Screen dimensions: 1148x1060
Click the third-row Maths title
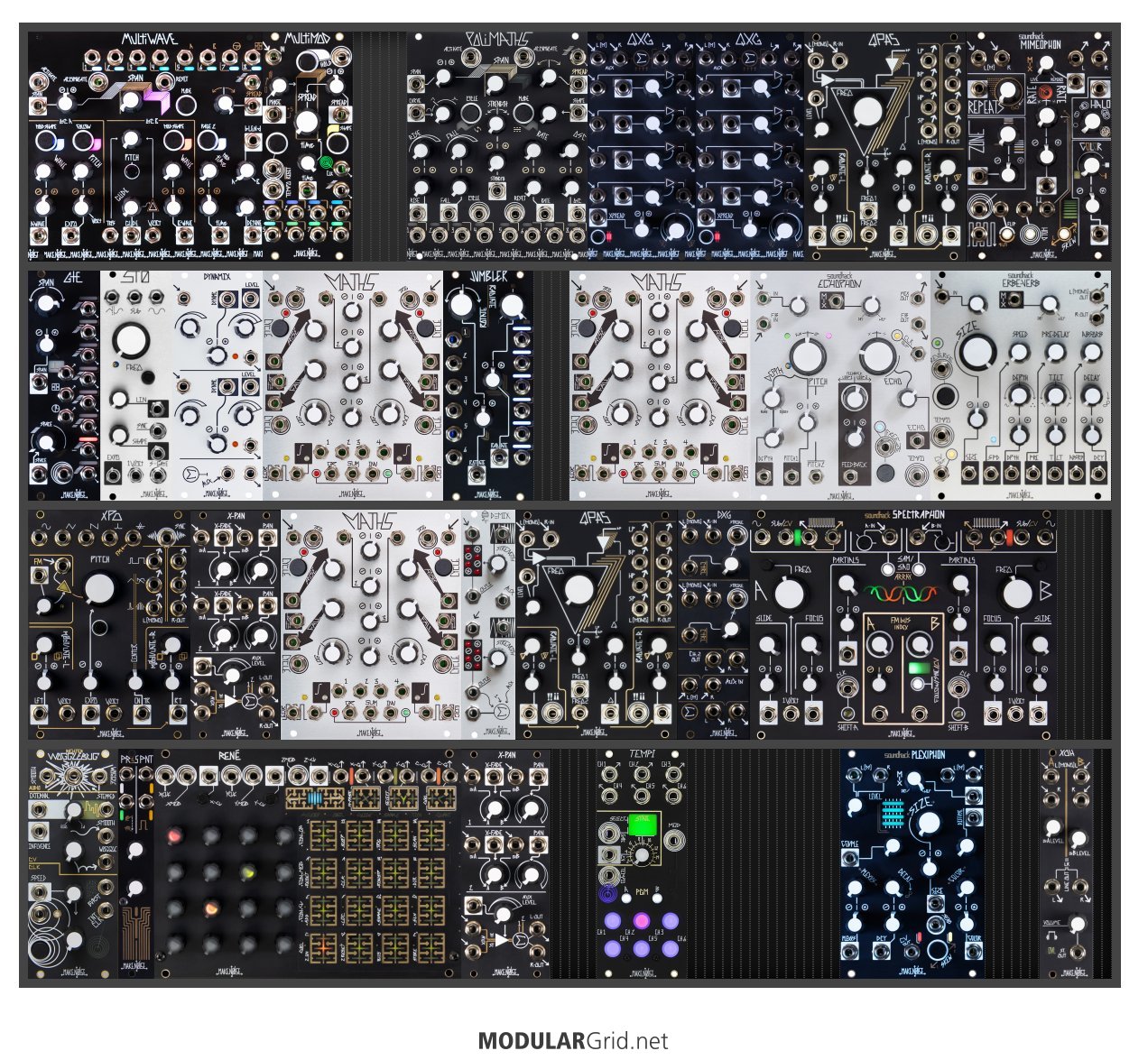[x=370, y=522]
